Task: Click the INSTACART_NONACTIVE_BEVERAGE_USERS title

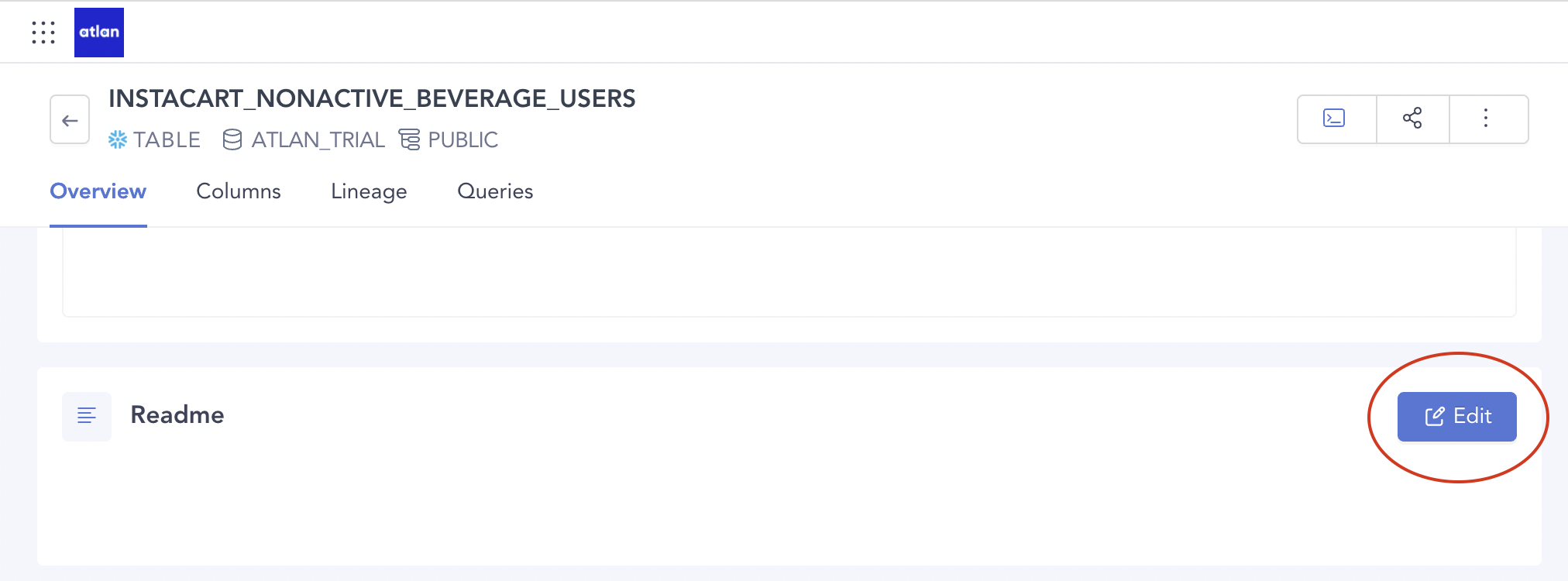Action: click(372, 98)
